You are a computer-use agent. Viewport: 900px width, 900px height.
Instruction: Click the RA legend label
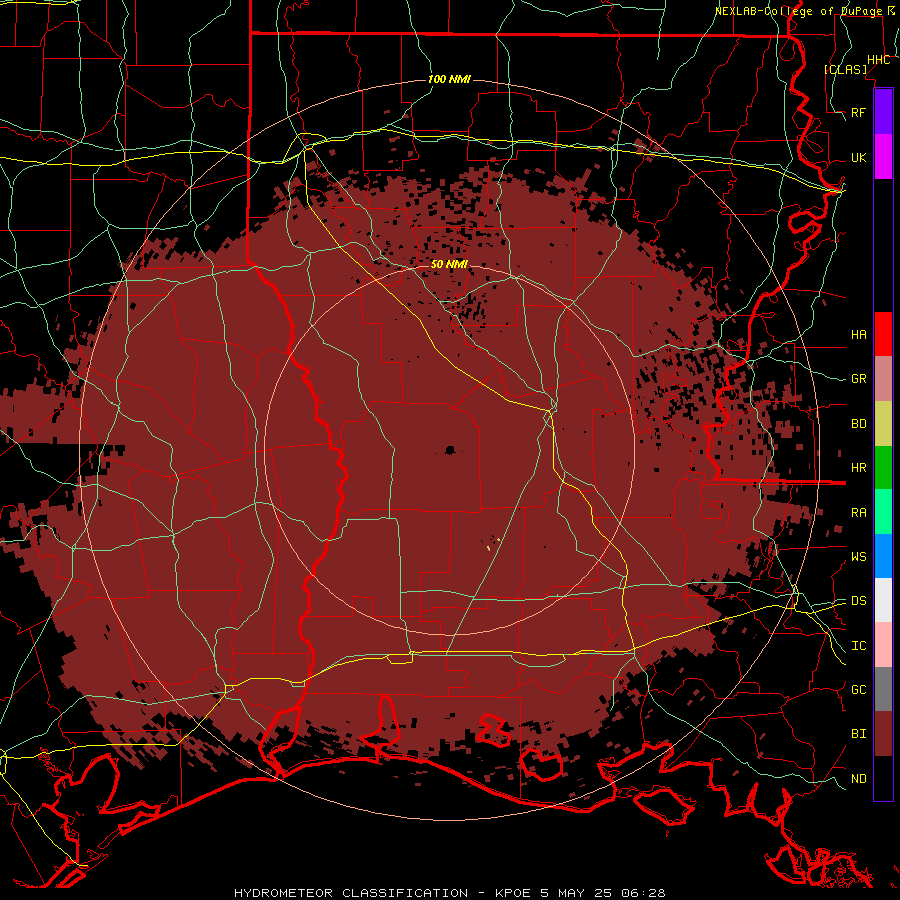pyautogui.click(x=859, y=513)
